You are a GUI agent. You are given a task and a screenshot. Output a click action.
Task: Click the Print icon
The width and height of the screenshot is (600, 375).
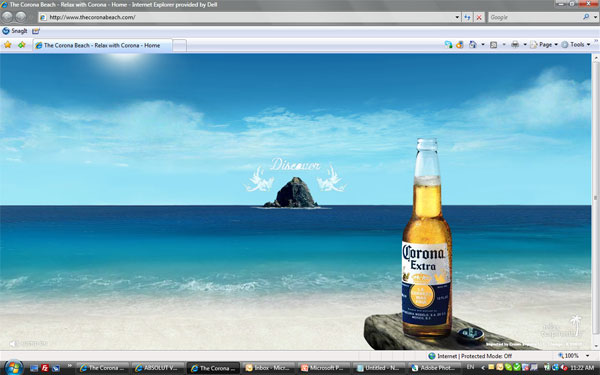(x=515, y=45)
